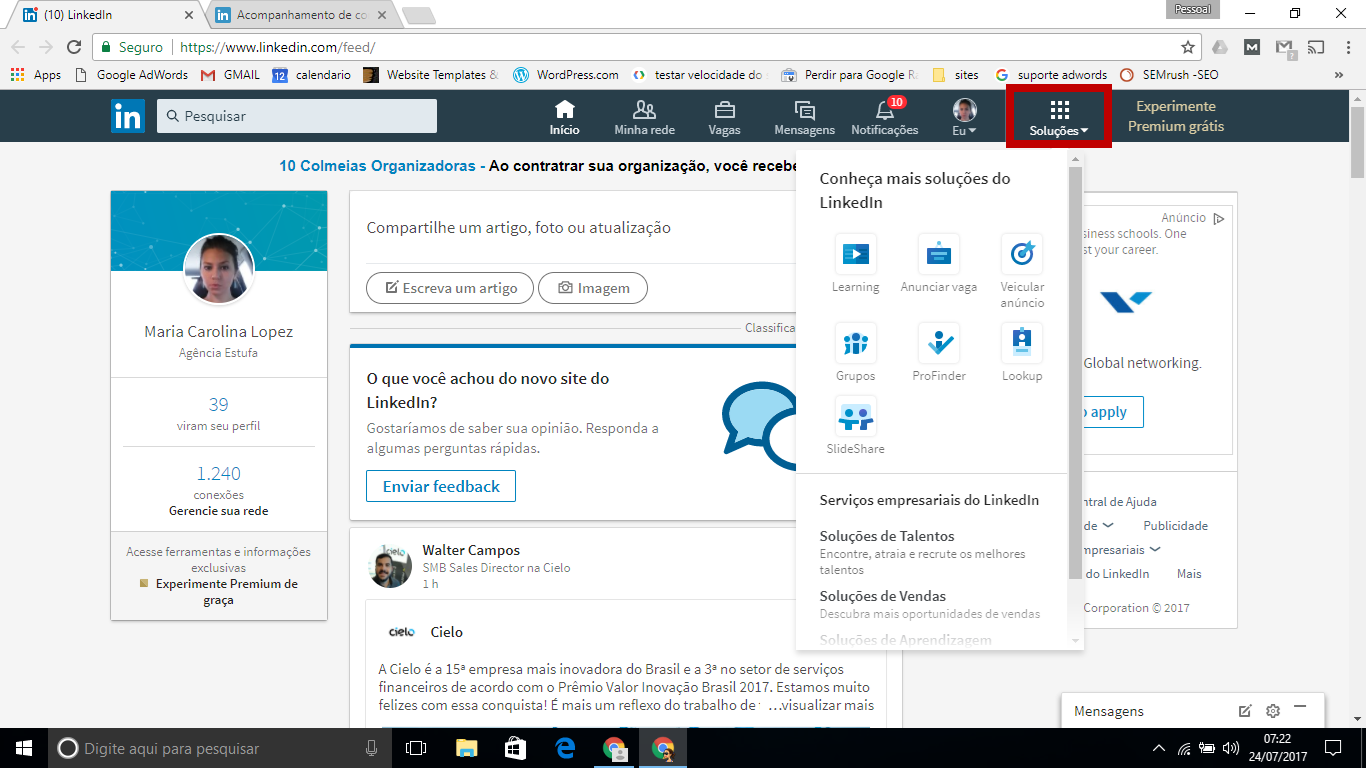1366x768 pixels.
Task: Click the Pesquisar search field
Action: click(297, 116)
